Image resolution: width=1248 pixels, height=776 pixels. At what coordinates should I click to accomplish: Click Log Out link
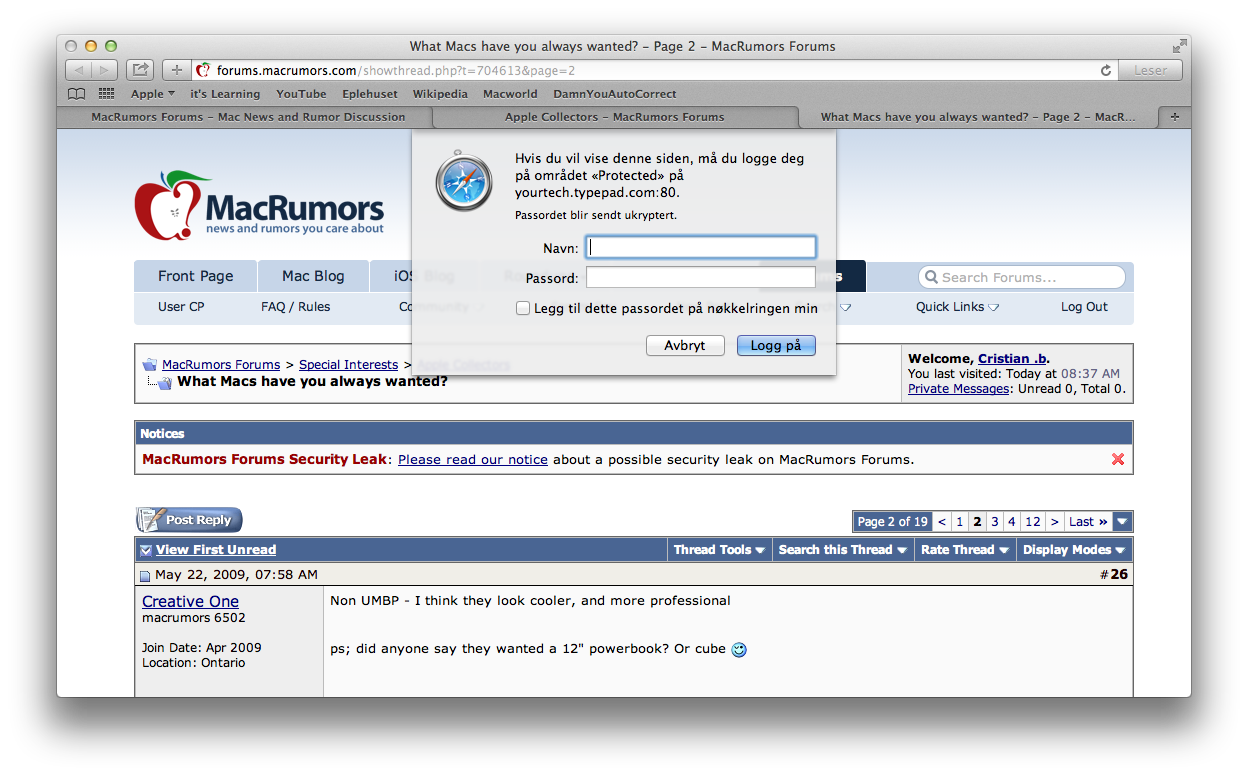(1084, 307)
